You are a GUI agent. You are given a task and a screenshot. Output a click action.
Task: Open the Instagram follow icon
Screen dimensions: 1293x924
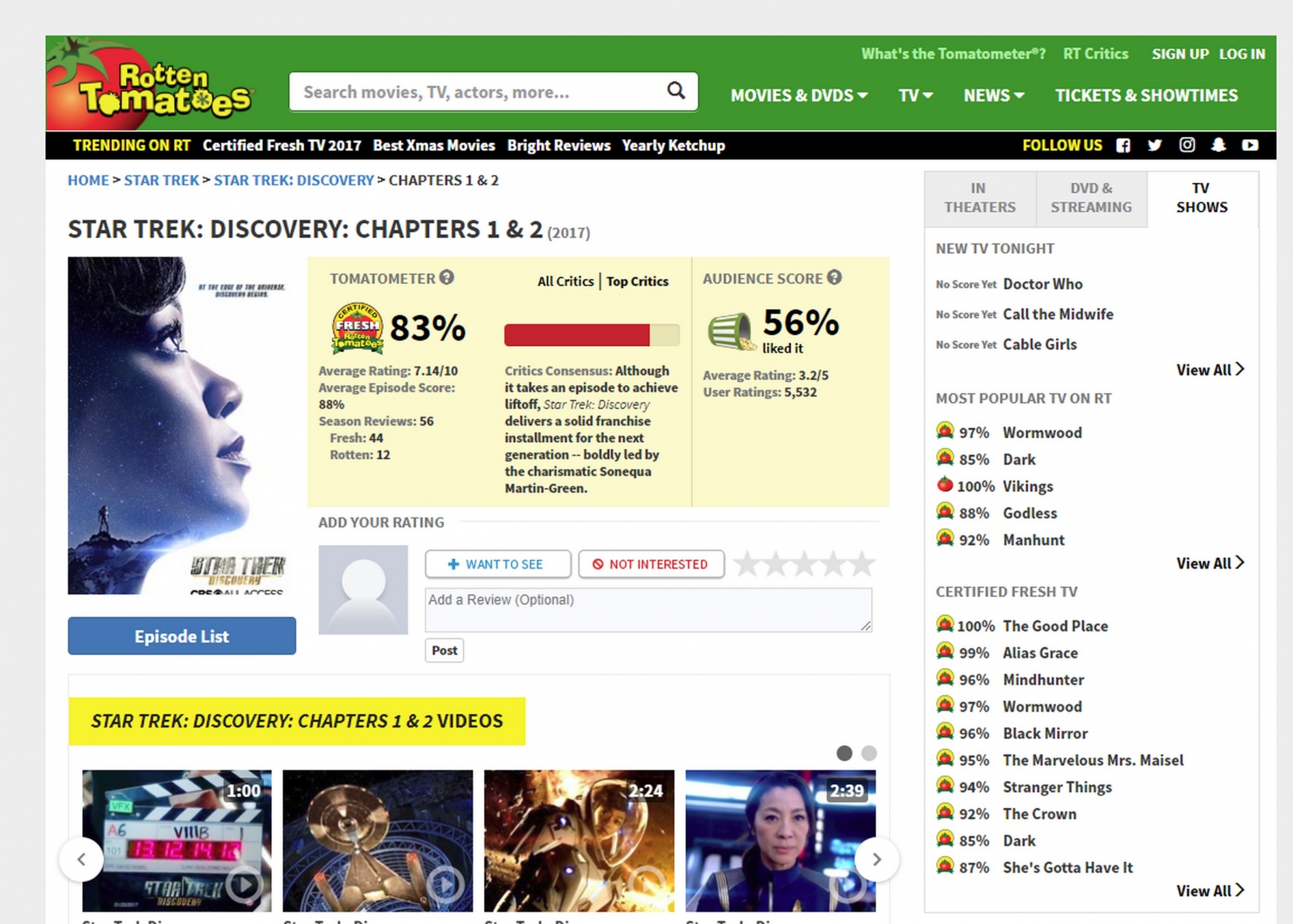[1187, 145]
